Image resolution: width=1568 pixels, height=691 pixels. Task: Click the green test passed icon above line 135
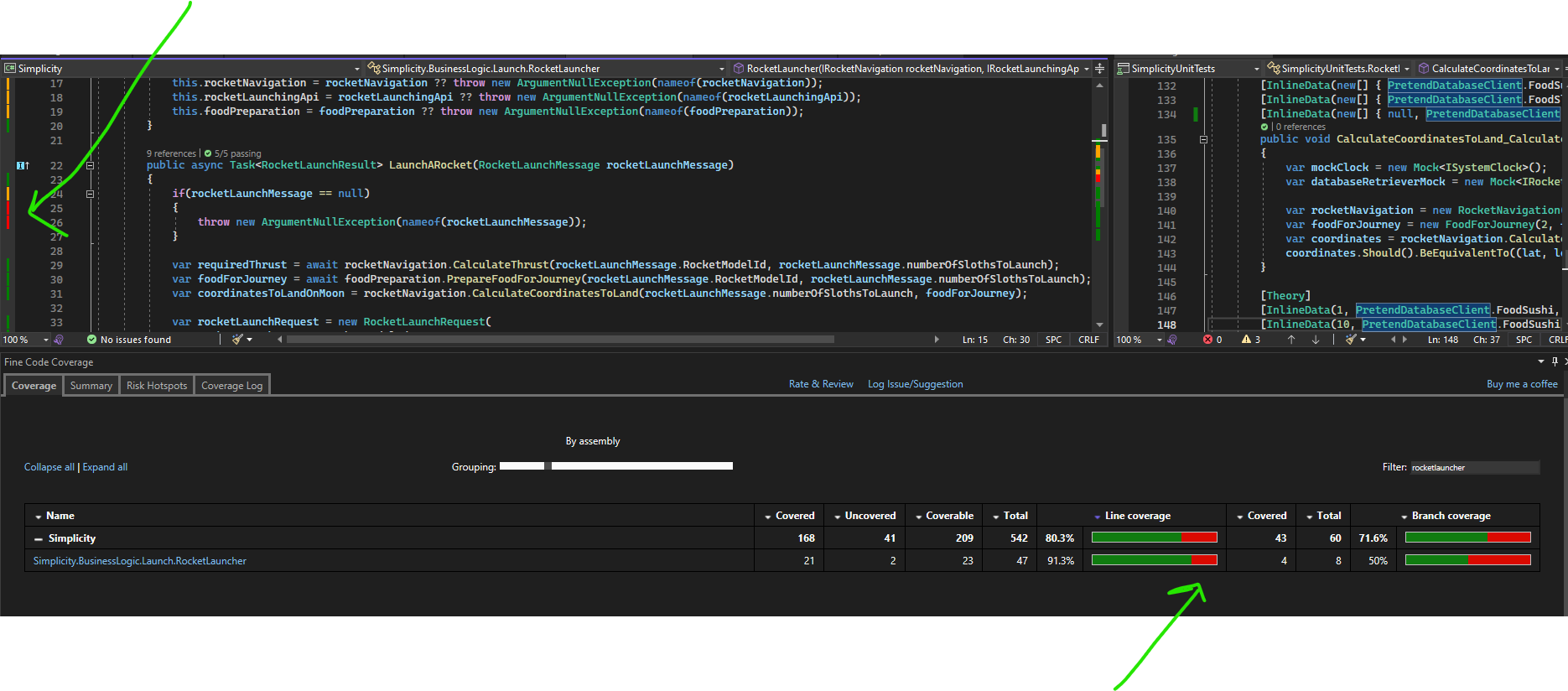(x=1264, y=127)
